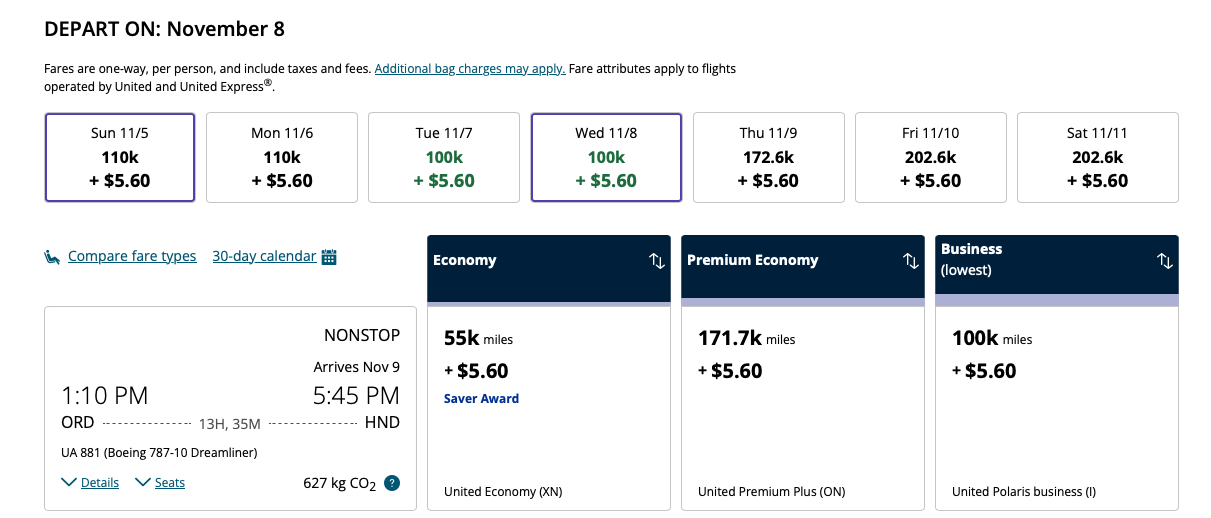Select Fri 11/10 departure date
The width and height of the screenshot is (1211, 518).
[930, 157]
